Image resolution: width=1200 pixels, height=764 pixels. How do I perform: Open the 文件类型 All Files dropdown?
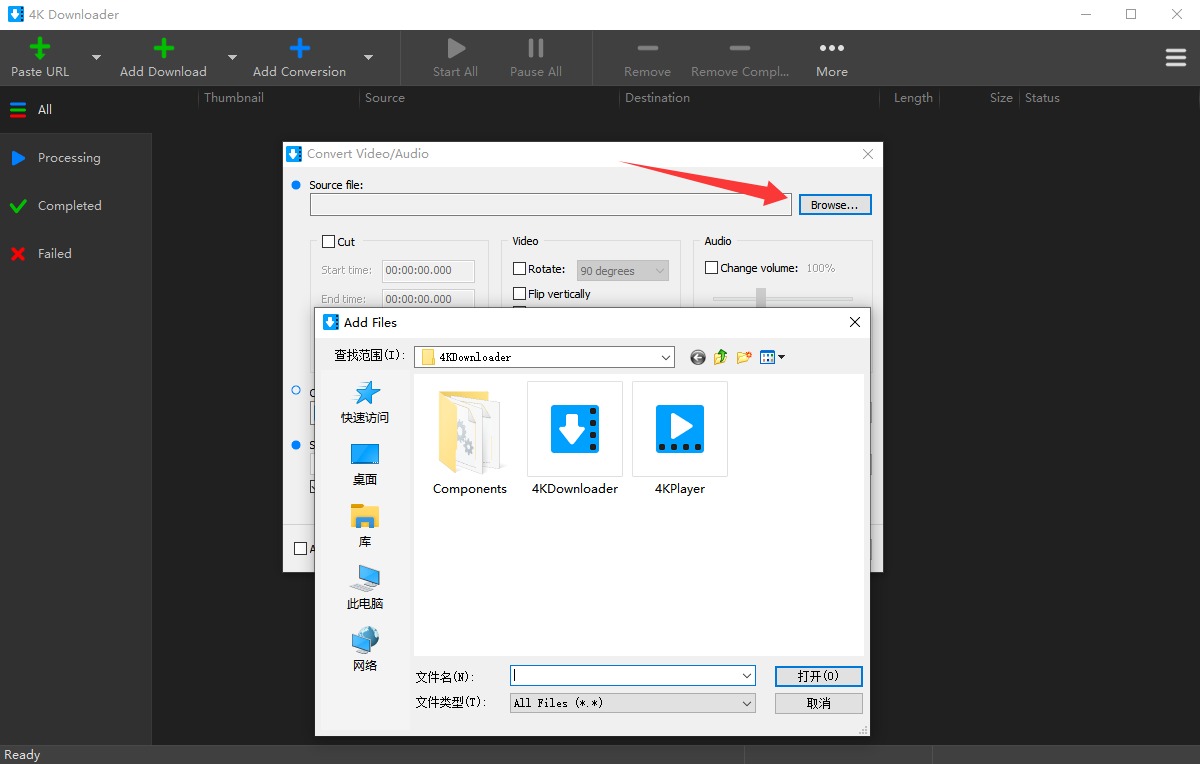632,703
